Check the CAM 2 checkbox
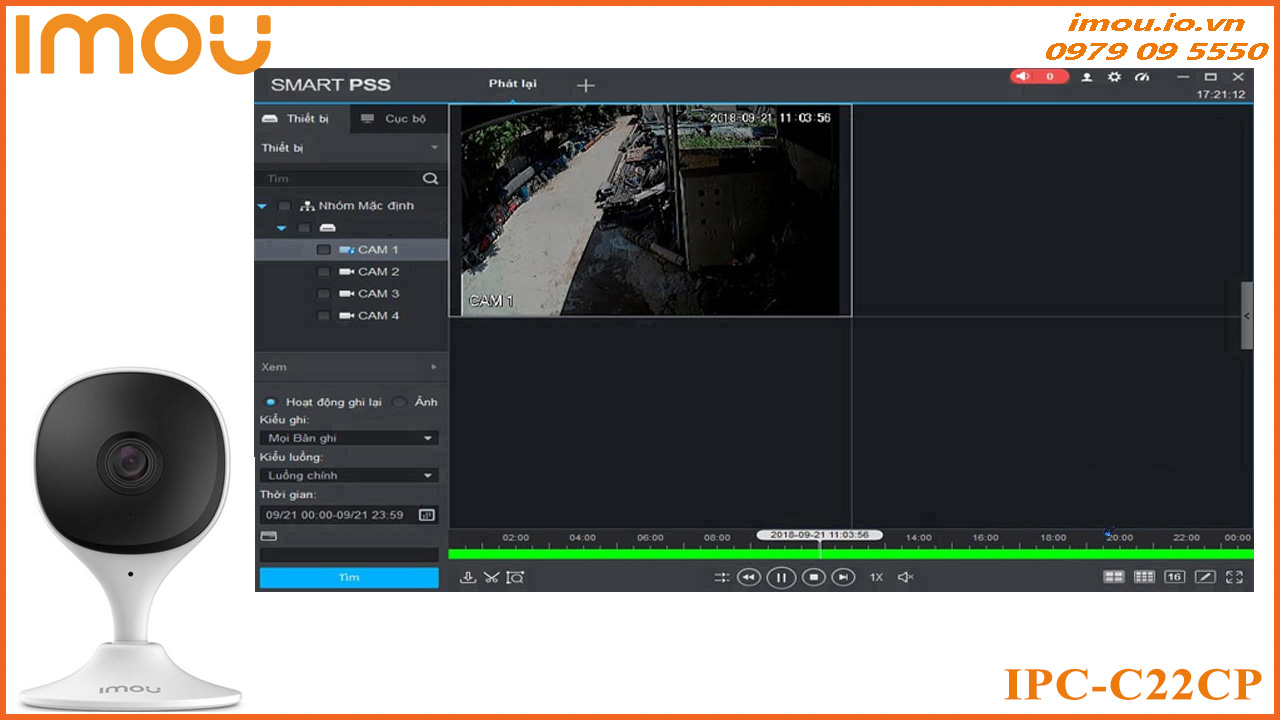Viewport: 1280px width, 720px height. [x=324, y=271]
